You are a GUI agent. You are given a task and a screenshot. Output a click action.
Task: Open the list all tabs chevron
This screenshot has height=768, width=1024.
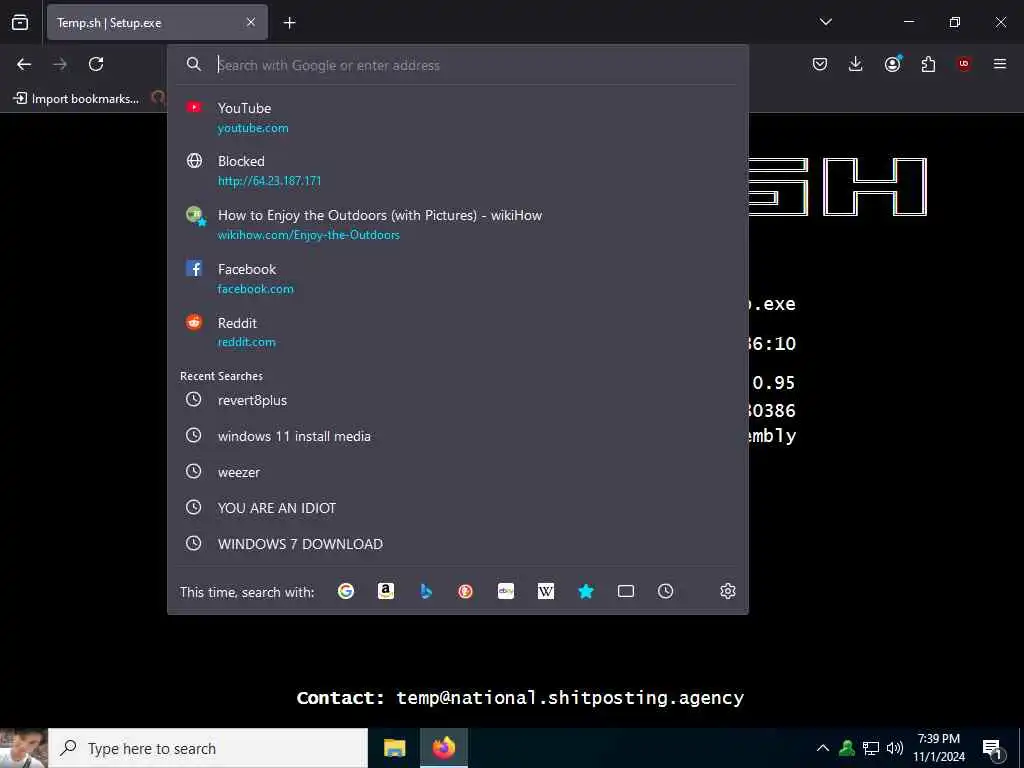coord(825,22)
